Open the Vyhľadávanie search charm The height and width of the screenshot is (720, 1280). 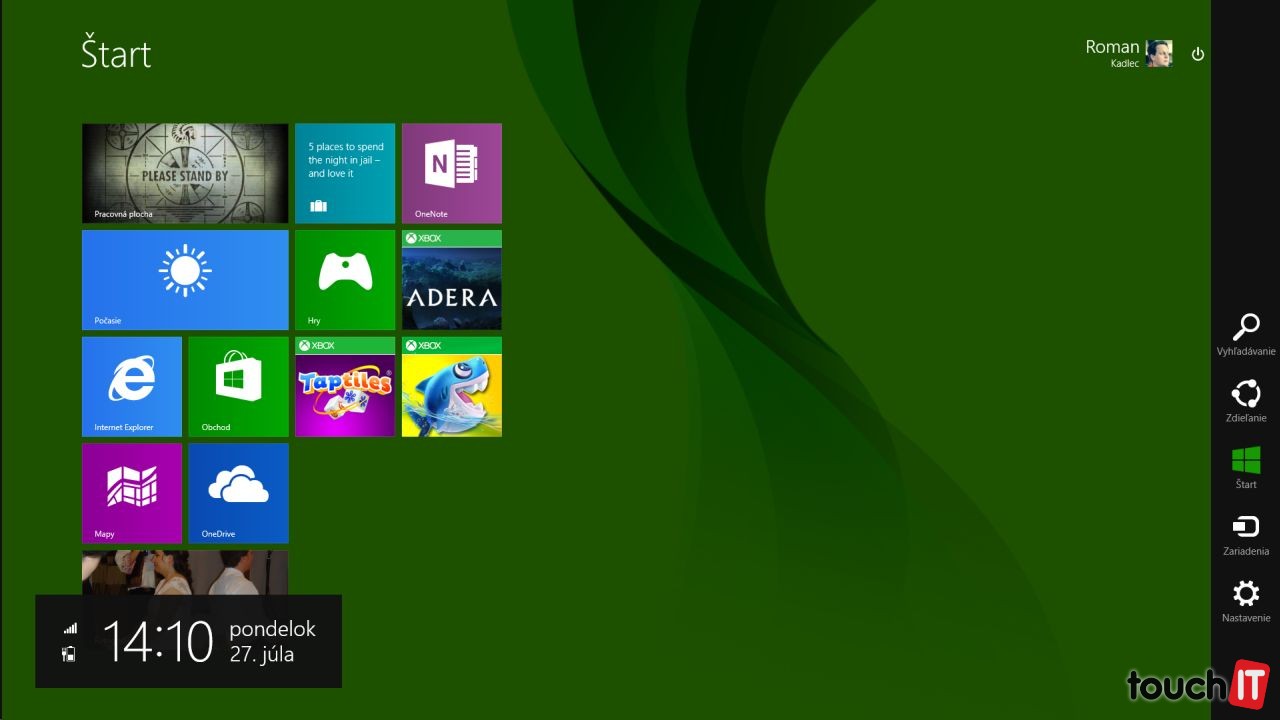[x=1245, y=334]
